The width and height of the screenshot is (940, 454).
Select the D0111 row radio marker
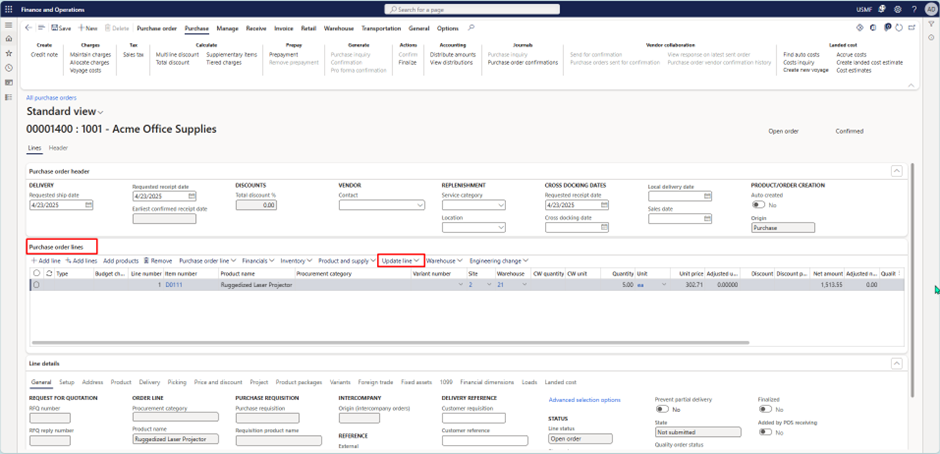(37, 285)
